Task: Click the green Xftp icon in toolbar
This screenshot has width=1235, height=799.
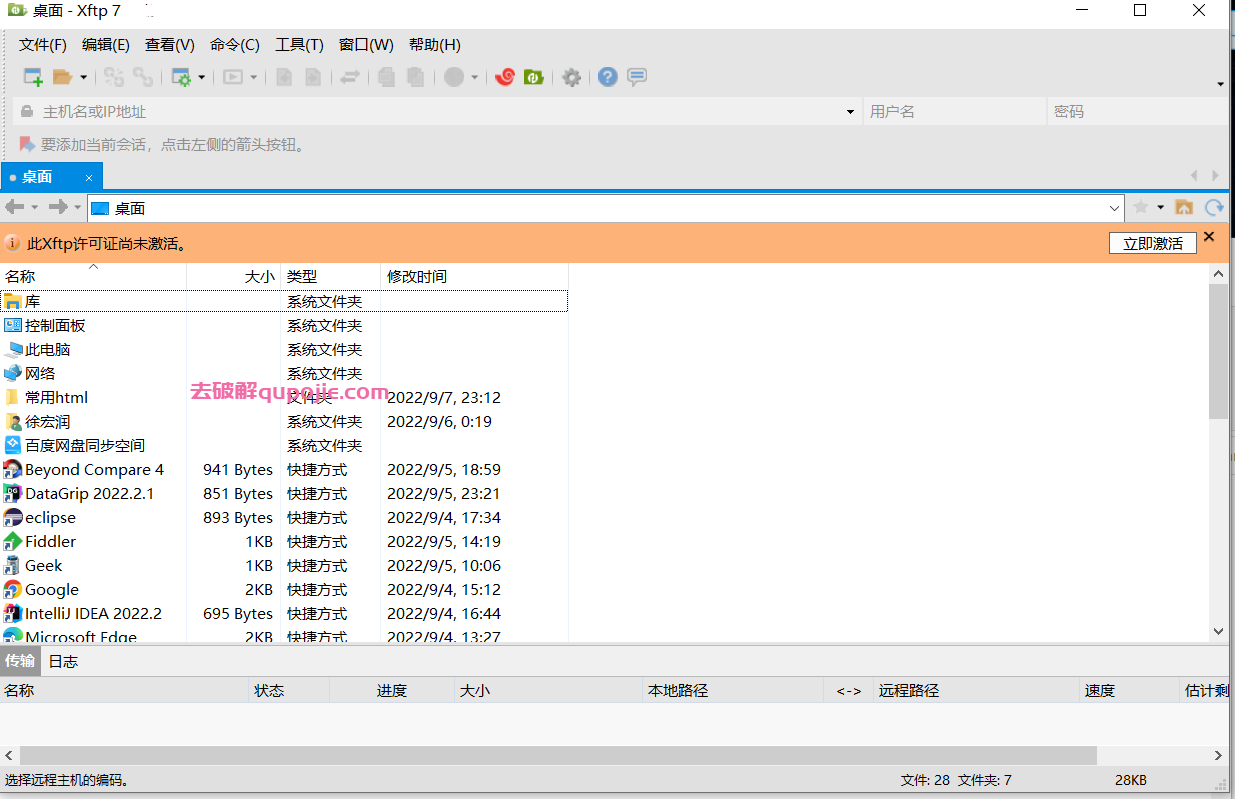Action: 534,77
